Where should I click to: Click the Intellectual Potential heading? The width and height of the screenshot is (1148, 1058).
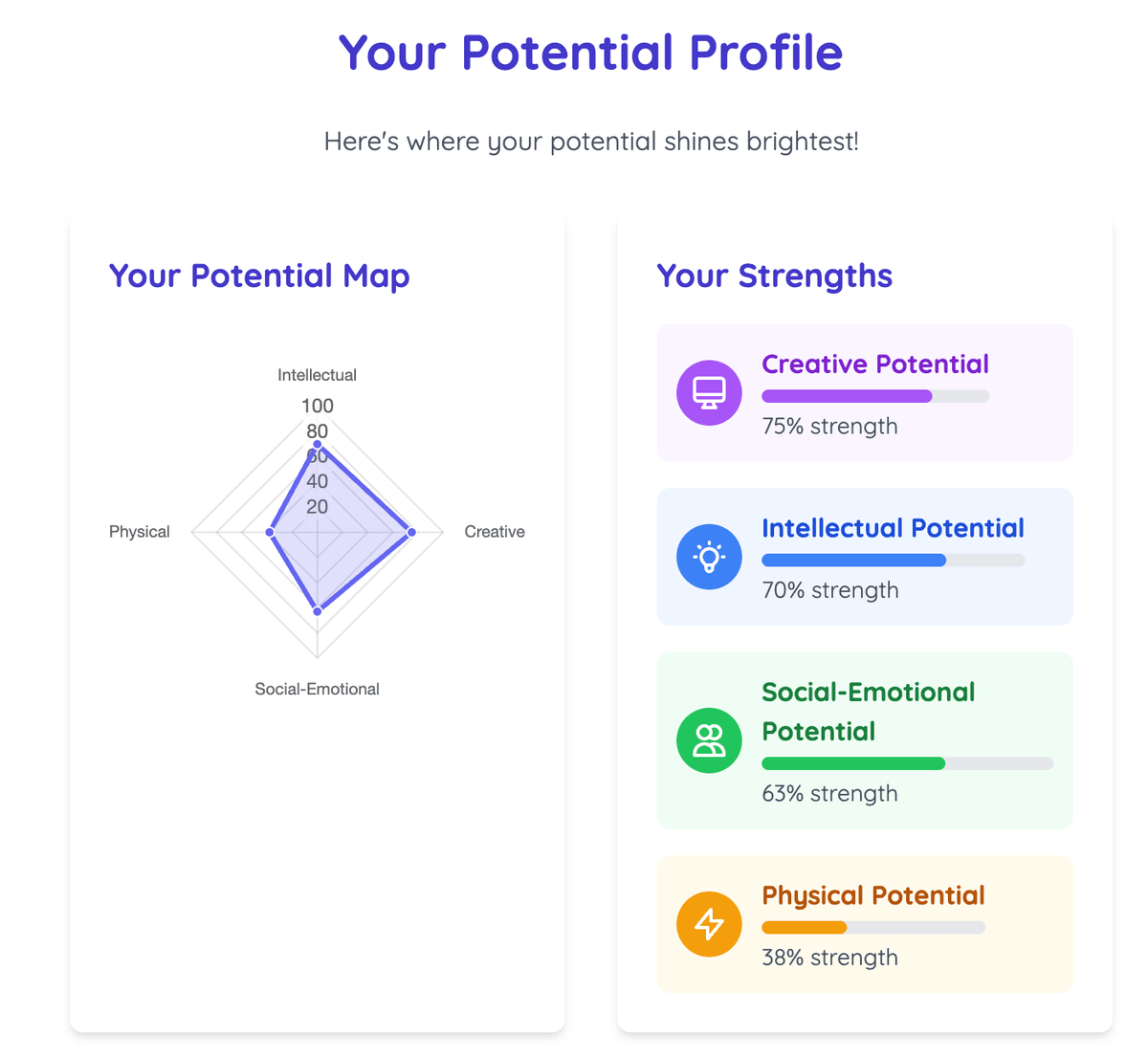point(893,528)
